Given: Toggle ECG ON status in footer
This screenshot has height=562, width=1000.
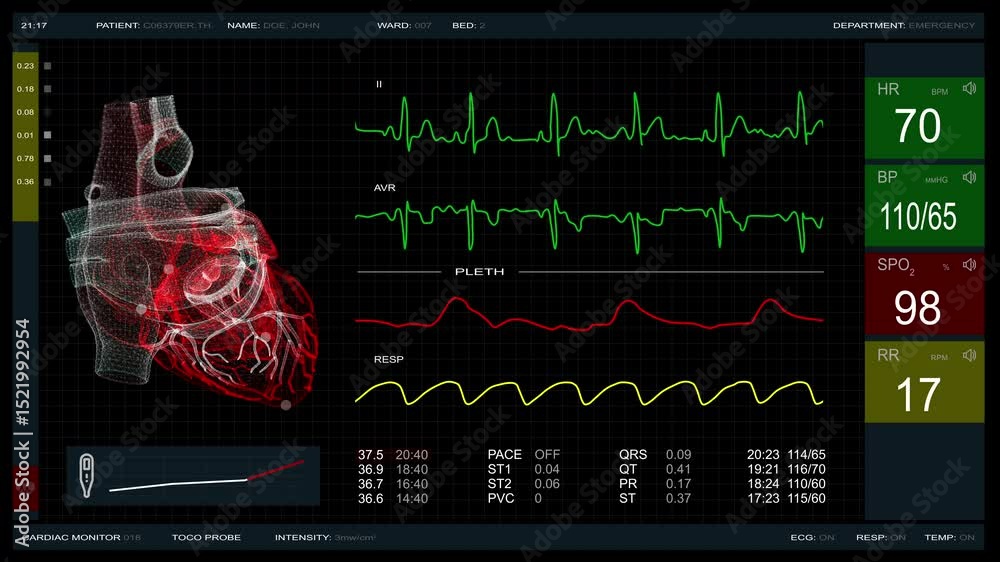Looking at the screenshot, I should [x=812, y=538].
